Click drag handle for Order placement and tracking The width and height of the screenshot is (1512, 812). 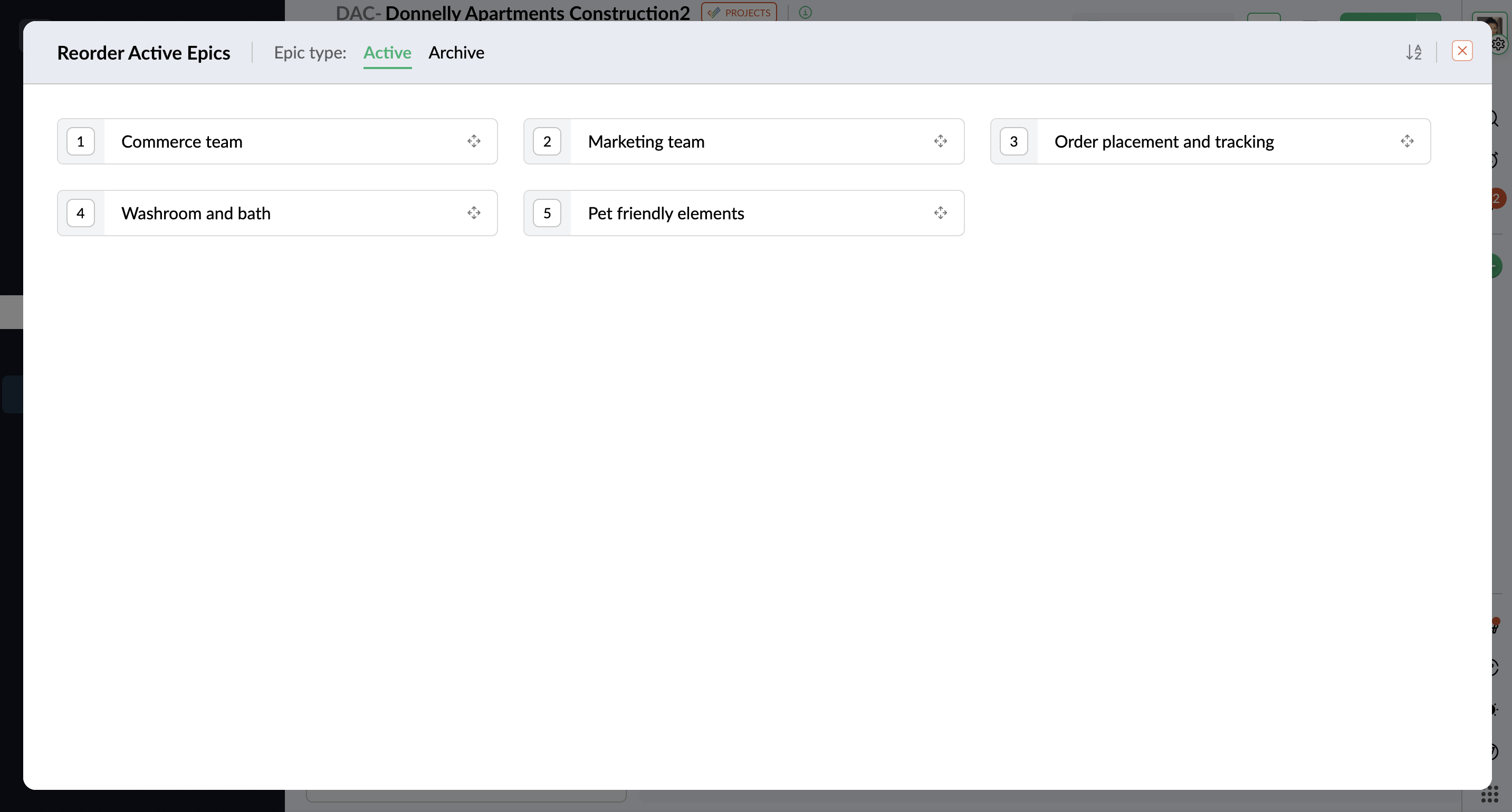(1407, 141)
